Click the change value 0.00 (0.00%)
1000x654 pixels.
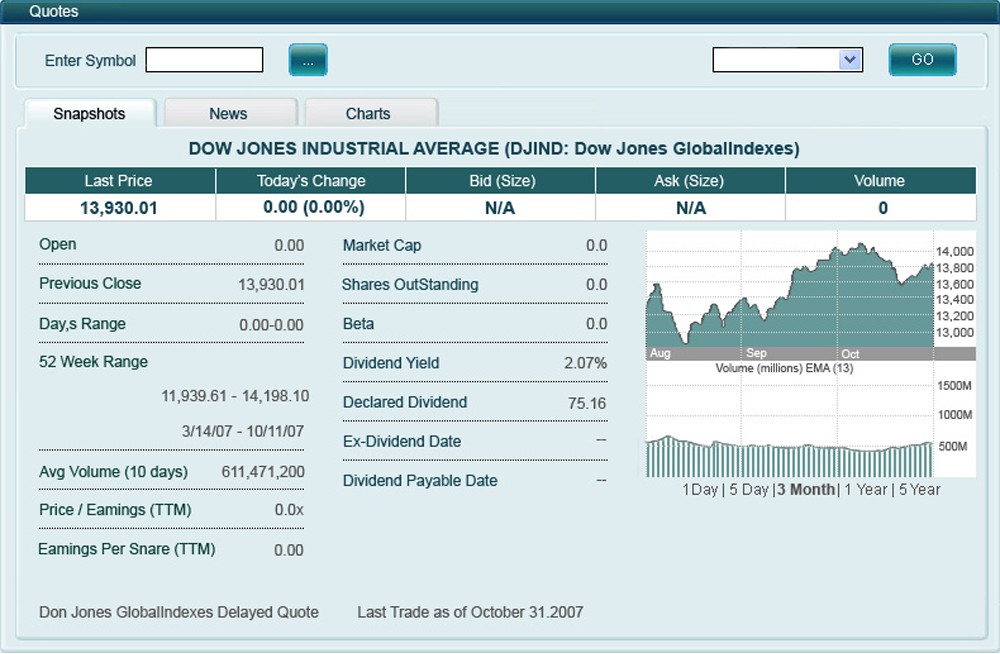(x=314, y=207)
